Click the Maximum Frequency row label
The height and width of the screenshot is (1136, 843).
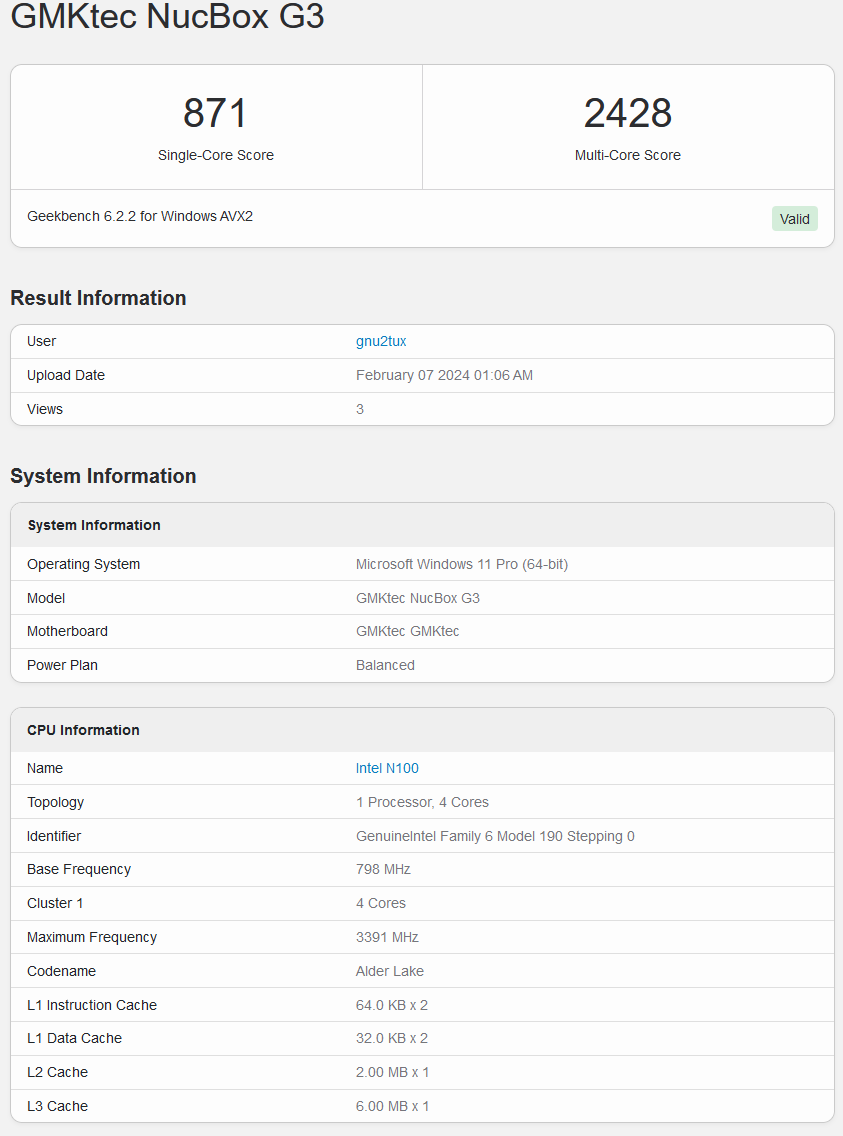click(x=92, y=937)
